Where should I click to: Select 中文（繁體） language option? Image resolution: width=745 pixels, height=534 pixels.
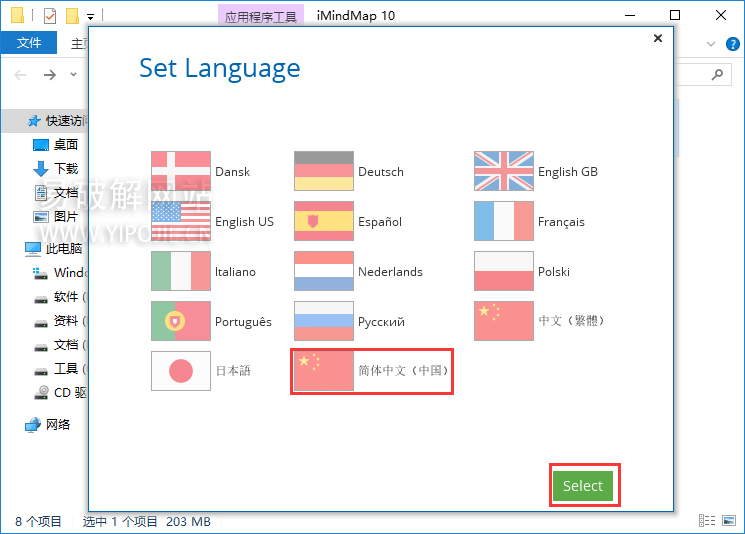(540, 321)
